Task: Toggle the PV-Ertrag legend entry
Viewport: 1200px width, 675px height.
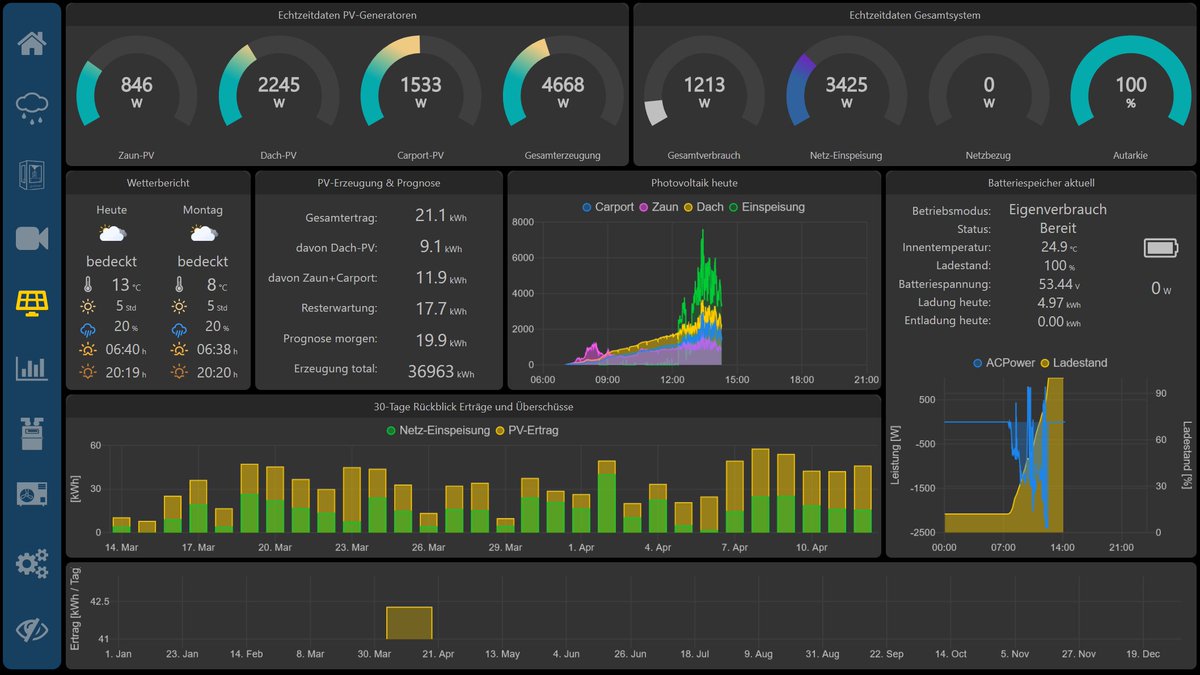Action: (x=527, y=430)
